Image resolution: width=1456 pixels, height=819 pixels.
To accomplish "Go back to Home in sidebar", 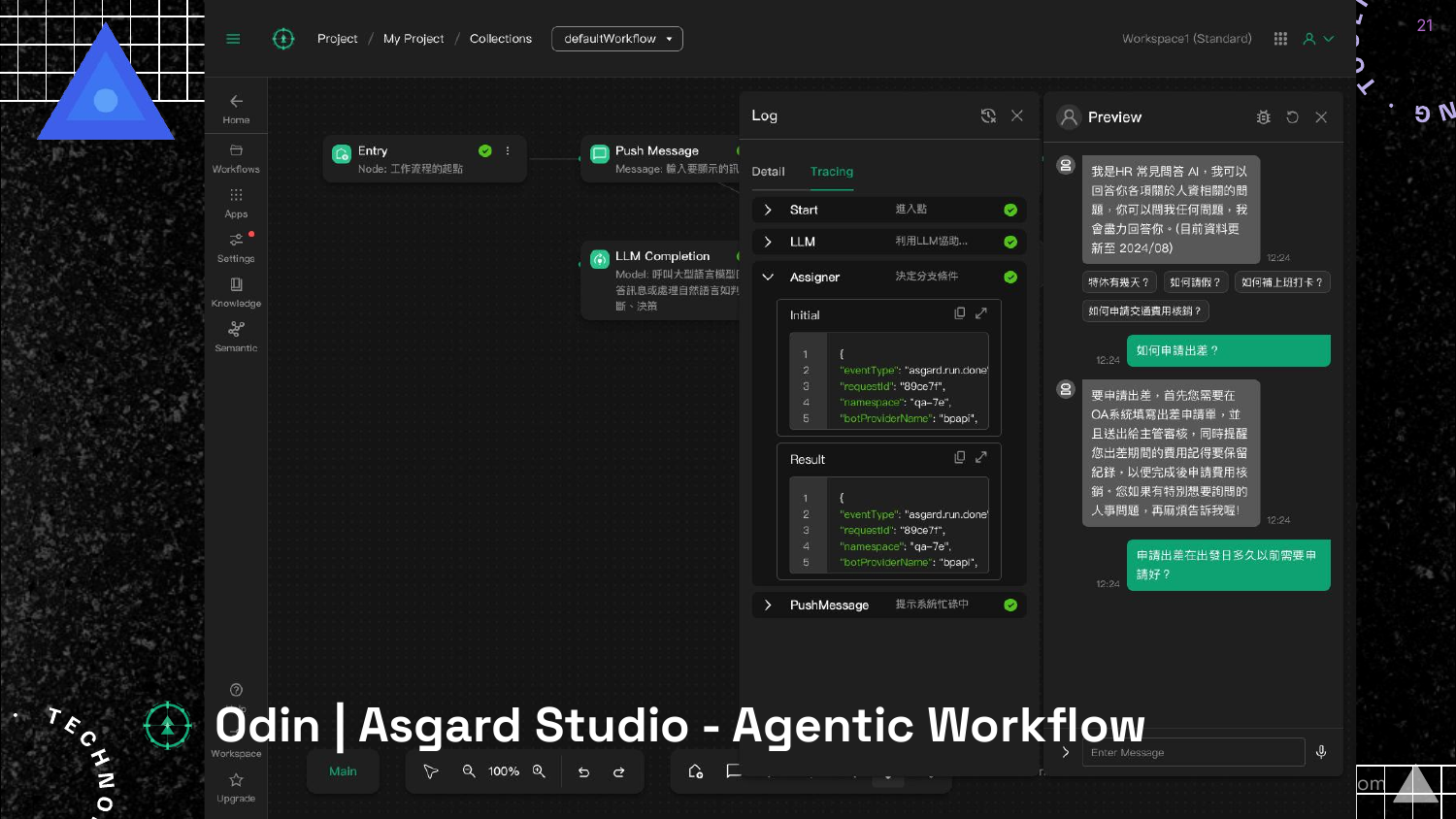I will (x=236, y=109).
